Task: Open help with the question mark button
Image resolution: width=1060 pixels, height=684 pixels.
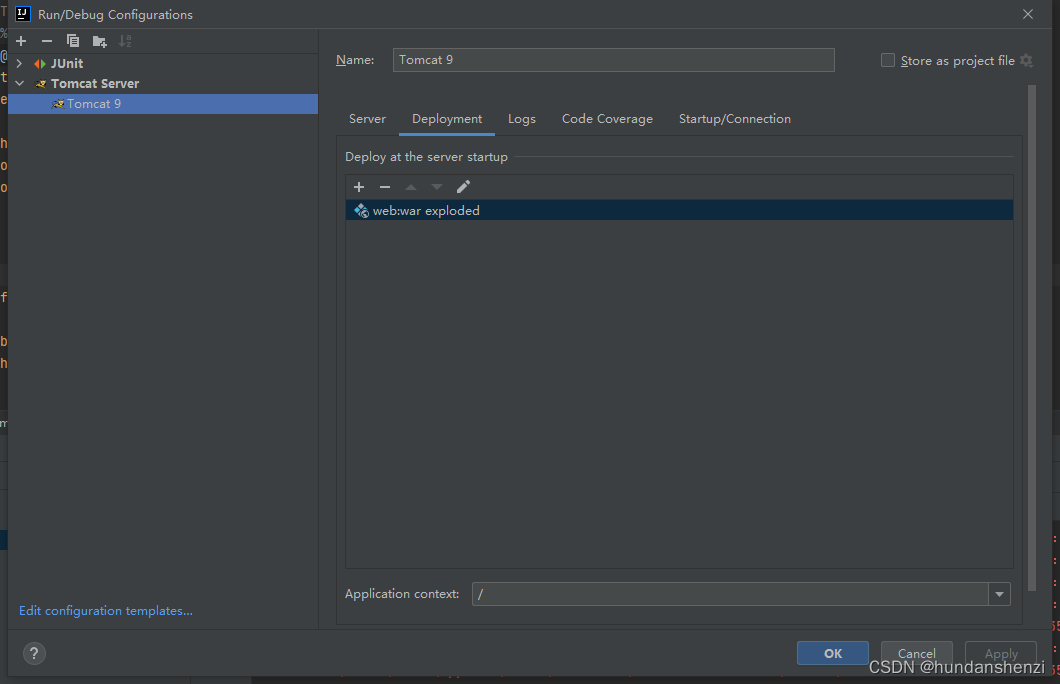Action: (x=34, y=653)
